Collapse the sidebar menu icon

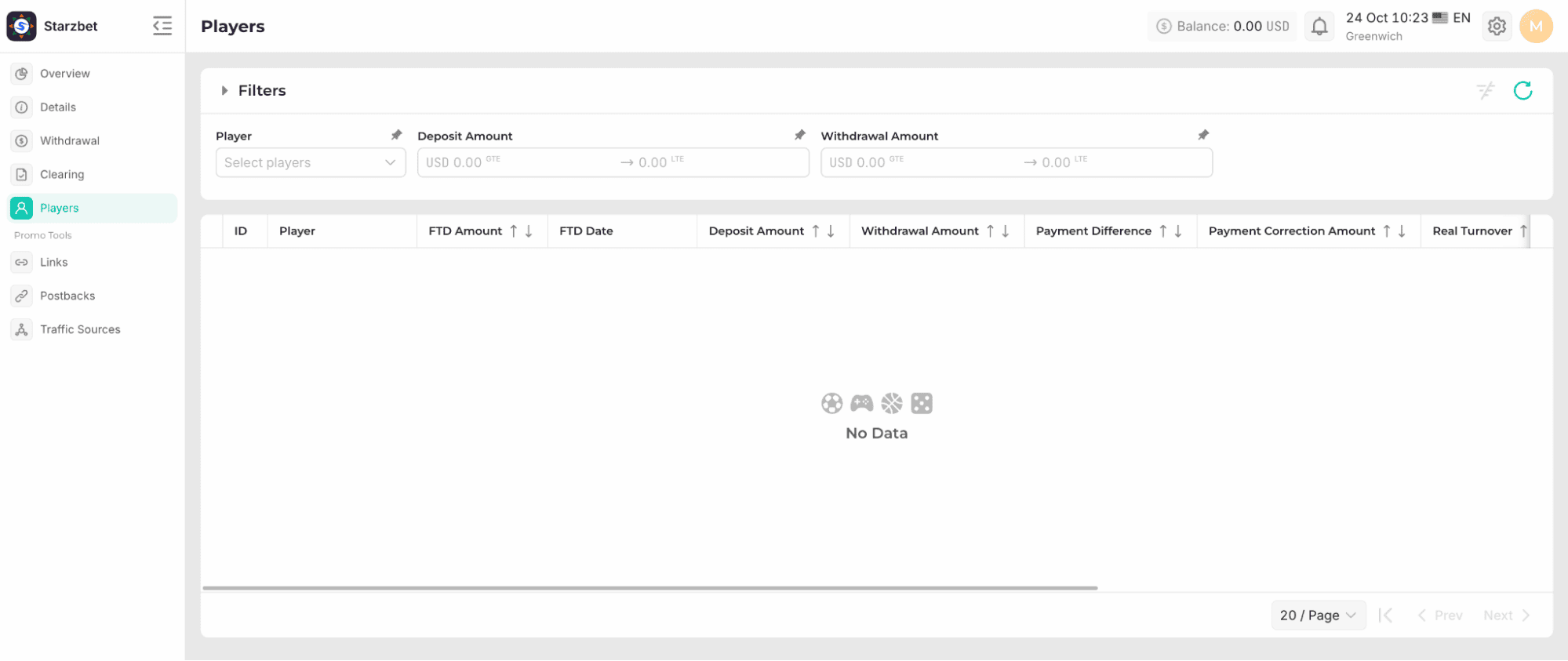click(x=162, y=26)
